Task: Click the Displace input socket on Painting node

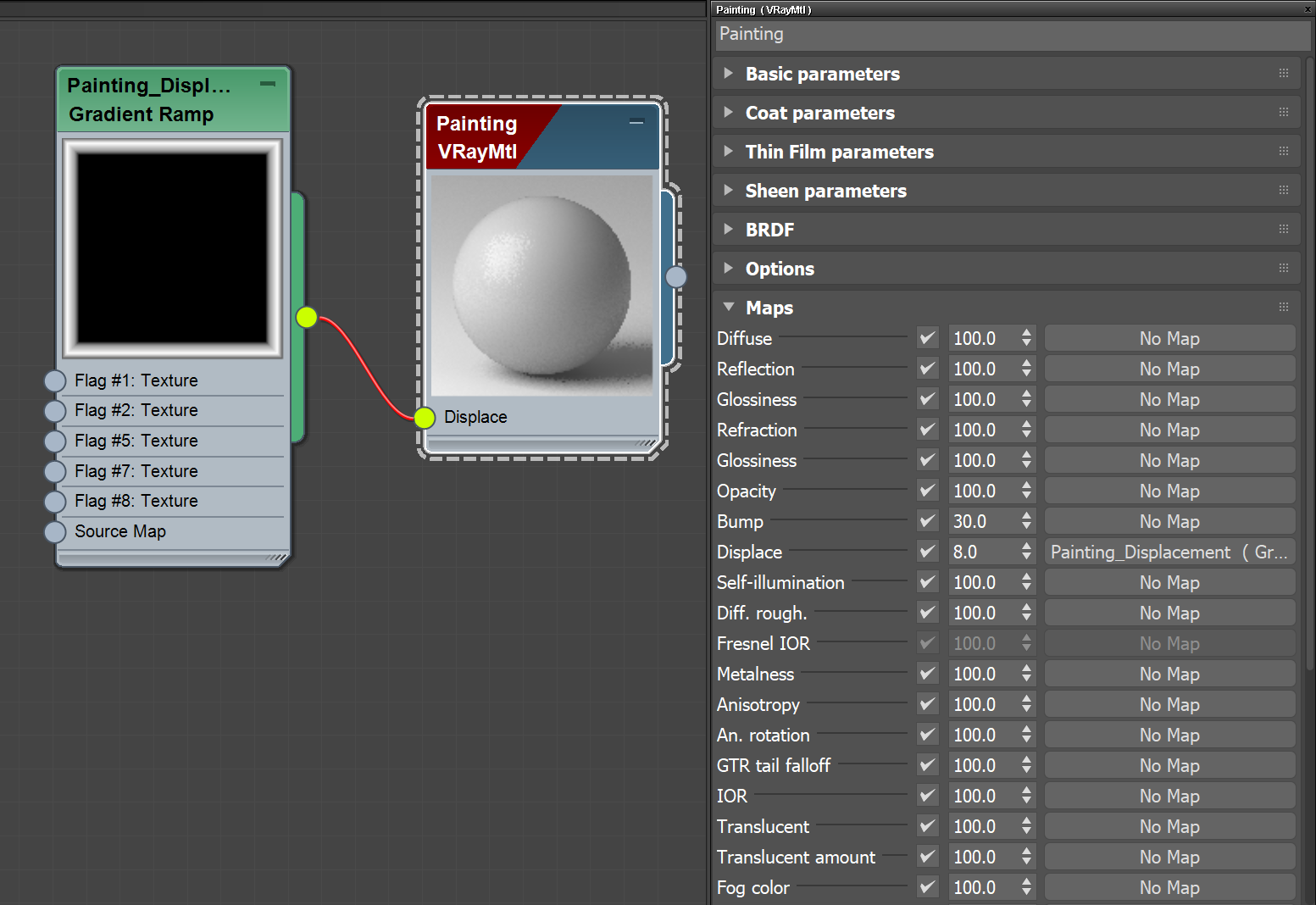Action: pyautogui.click(x=425, y=417)
